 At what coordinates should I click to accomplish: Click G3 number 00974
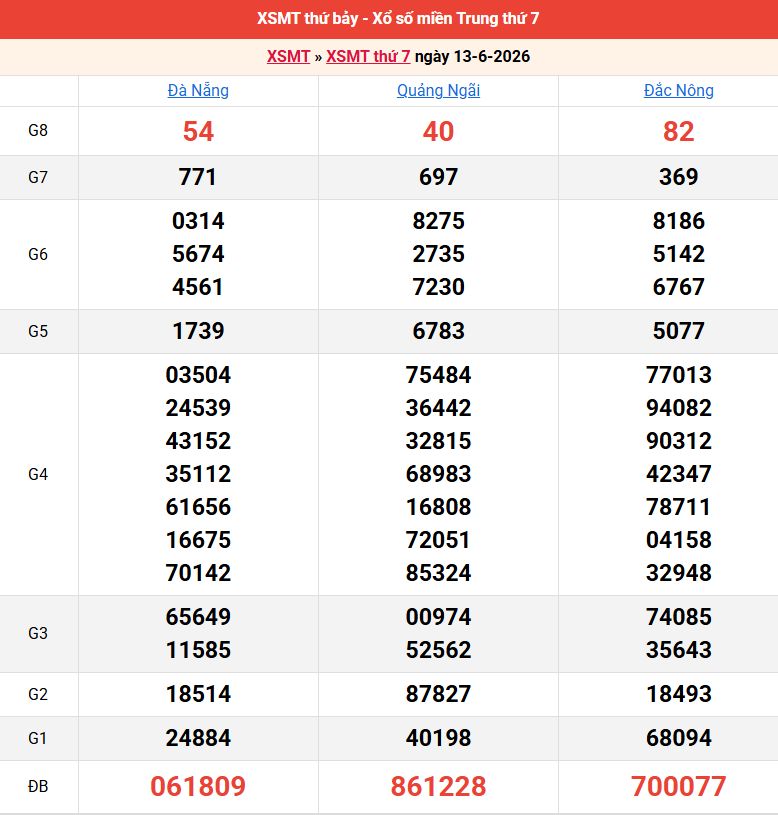(438, 617)
